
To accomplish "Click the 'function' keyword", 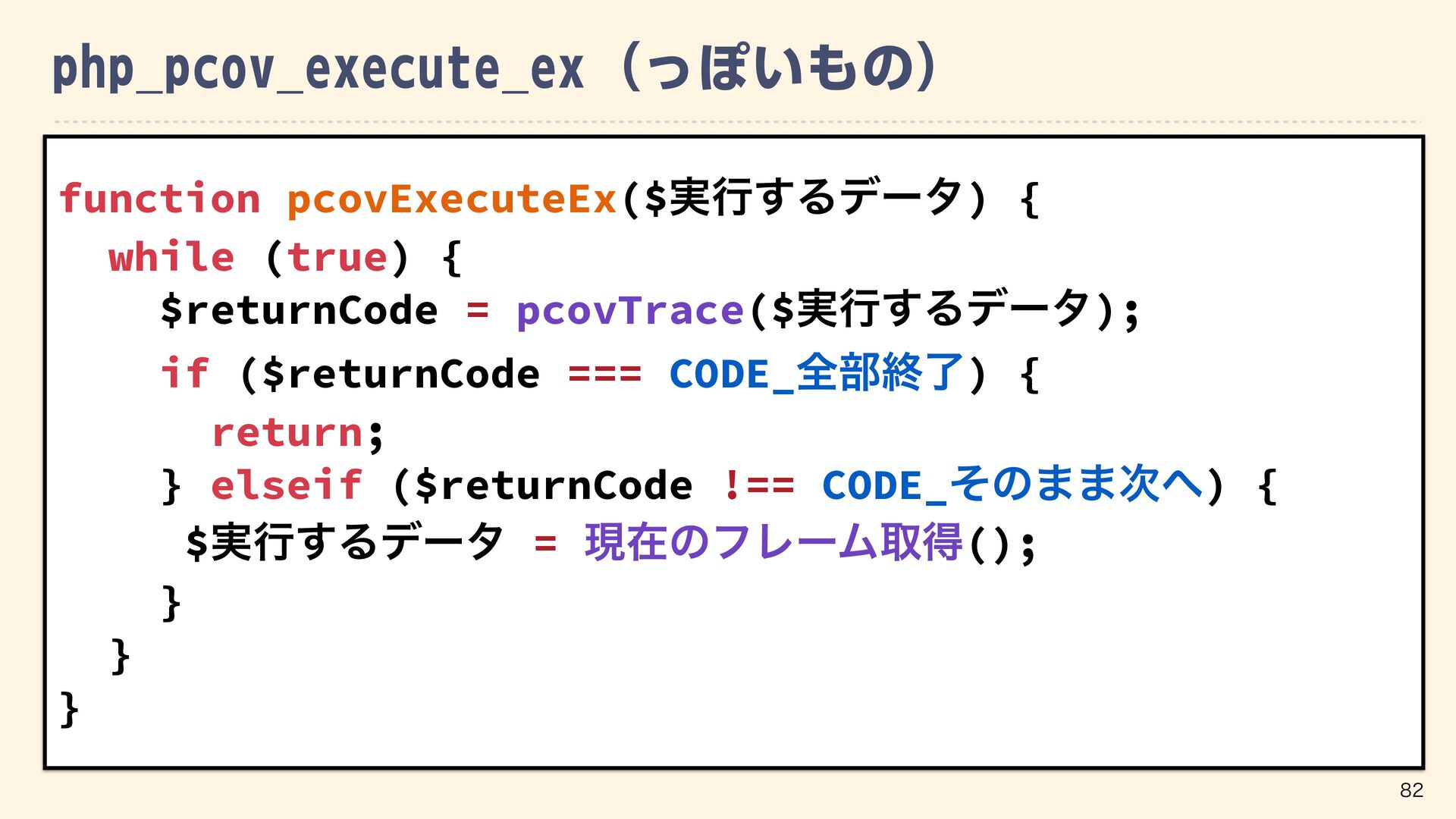I will (x=160, y=199).
